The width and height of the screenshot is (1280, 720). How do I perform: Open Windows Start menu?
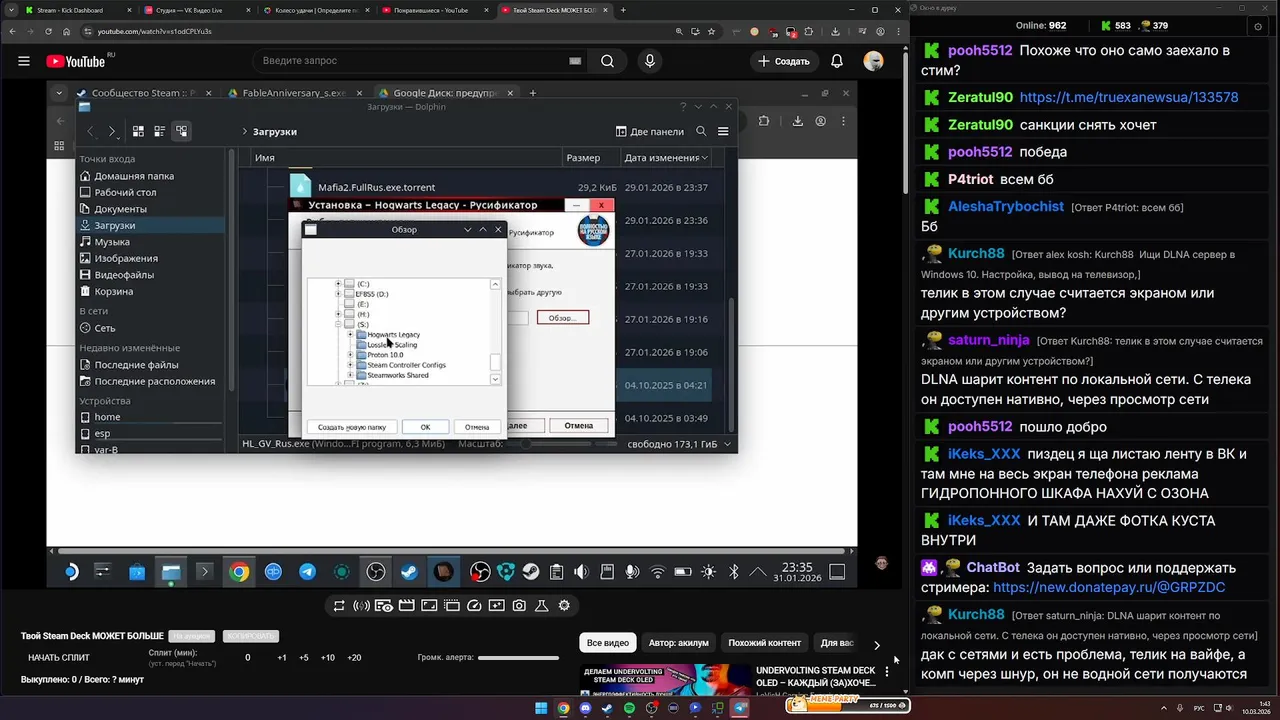point(541,708)
